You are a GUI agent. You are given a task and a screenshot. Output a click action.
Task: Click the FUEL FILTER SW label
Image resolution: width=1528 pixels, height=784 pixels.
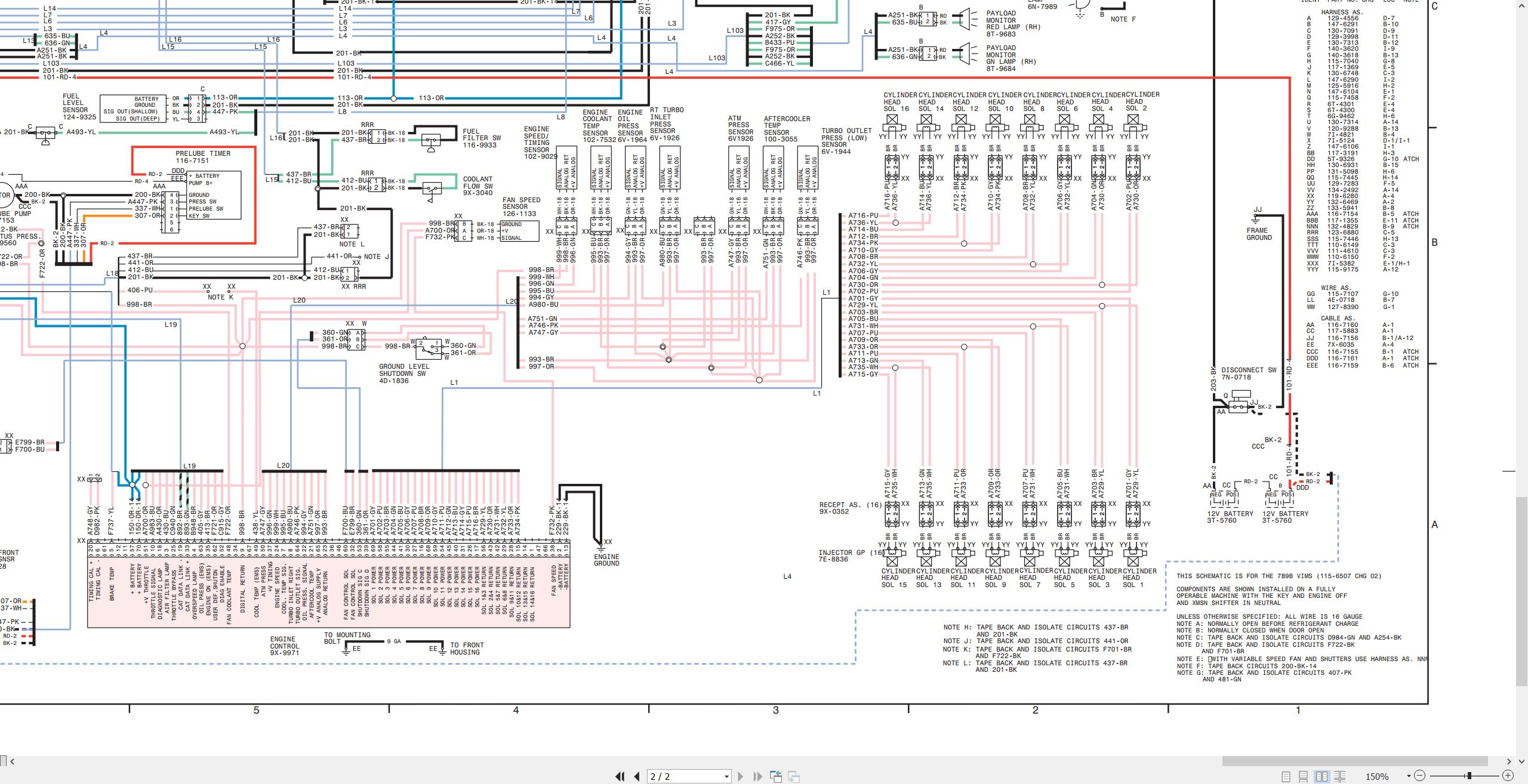pos(482,138)
